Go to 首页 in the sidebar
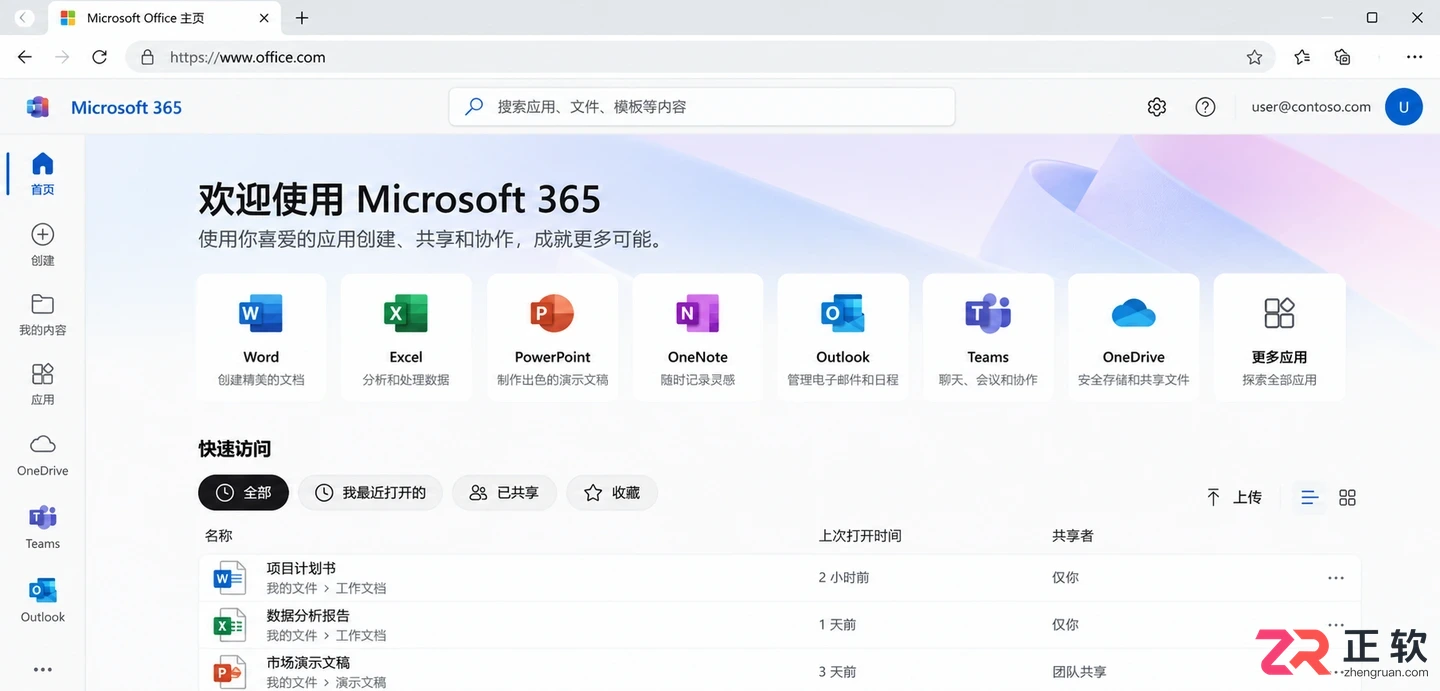 tap(42, 174)
